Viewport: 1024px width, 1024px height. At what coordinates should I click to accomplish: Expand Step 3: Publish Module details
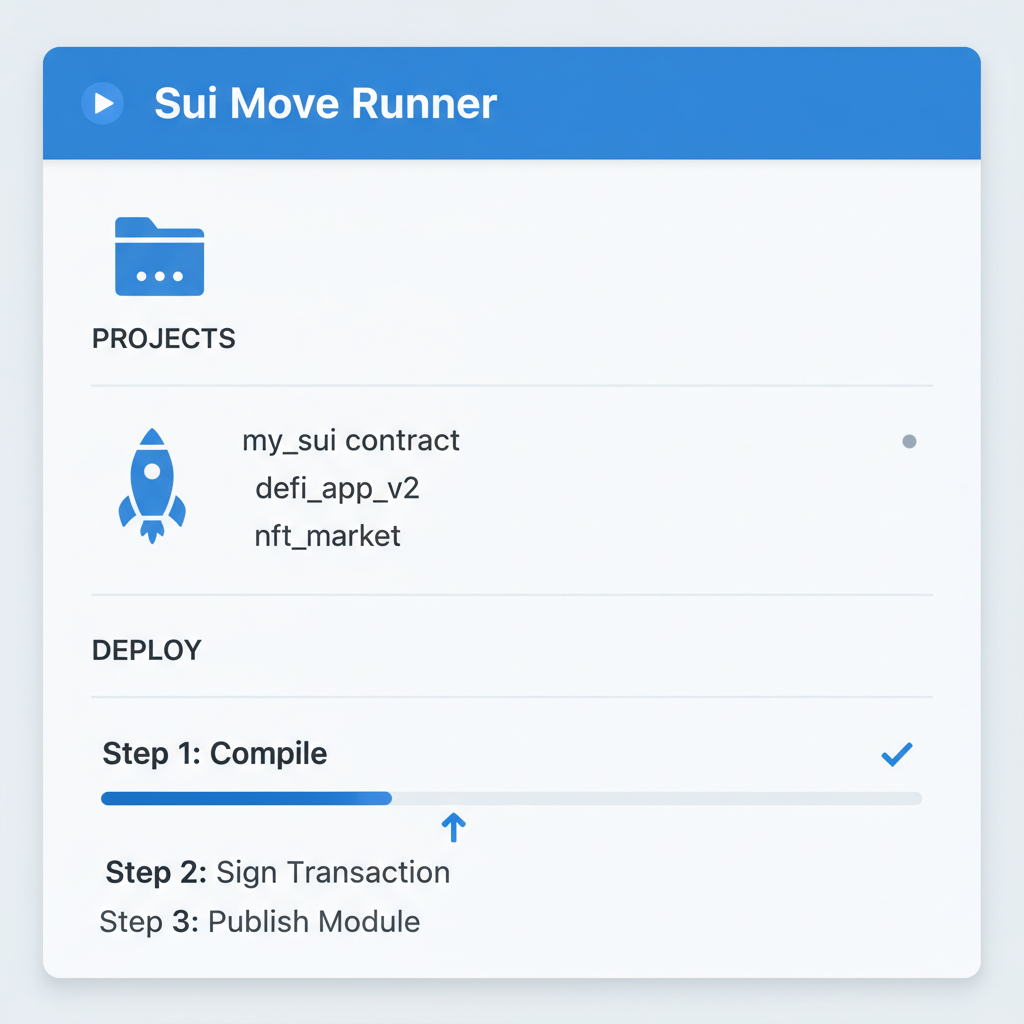click(259, 921)
